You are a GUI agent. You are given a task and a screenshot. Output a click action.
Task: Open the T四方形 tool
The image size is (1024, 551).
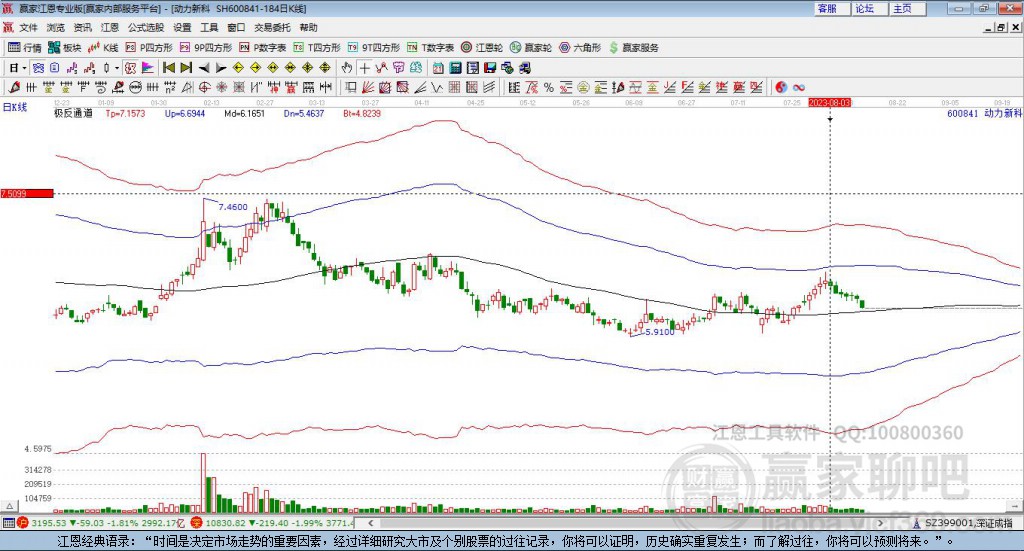point(317,48)
